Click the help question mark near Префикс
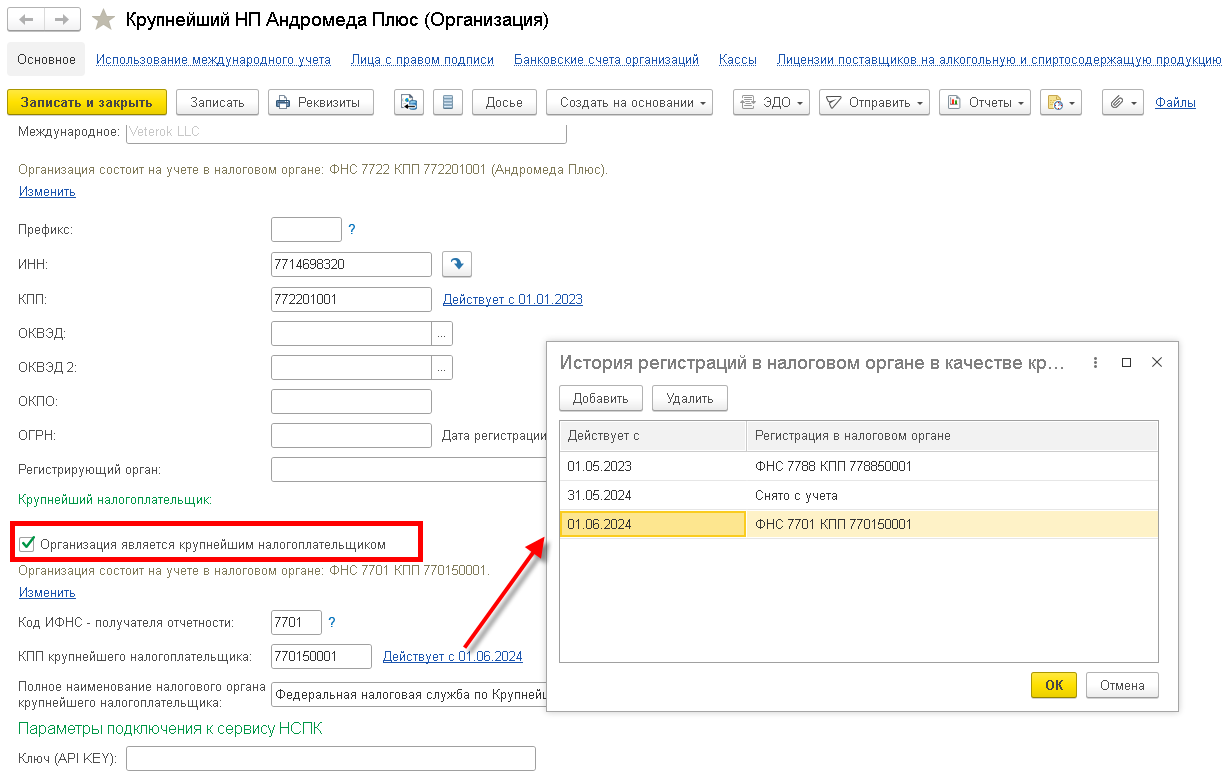This screenshot has width=1228, height=776. click(x=352, y=229)
